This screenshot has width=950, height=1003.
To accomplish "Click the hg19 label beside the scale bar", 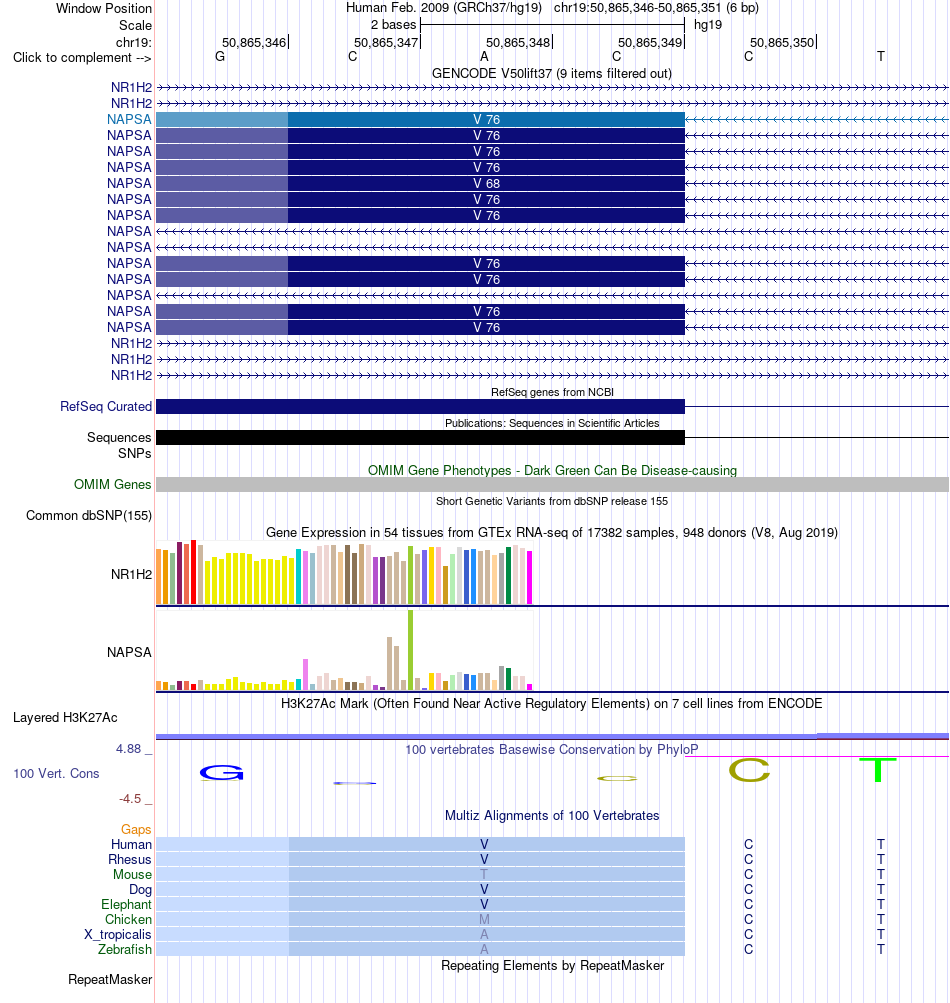I will point(708,25).
